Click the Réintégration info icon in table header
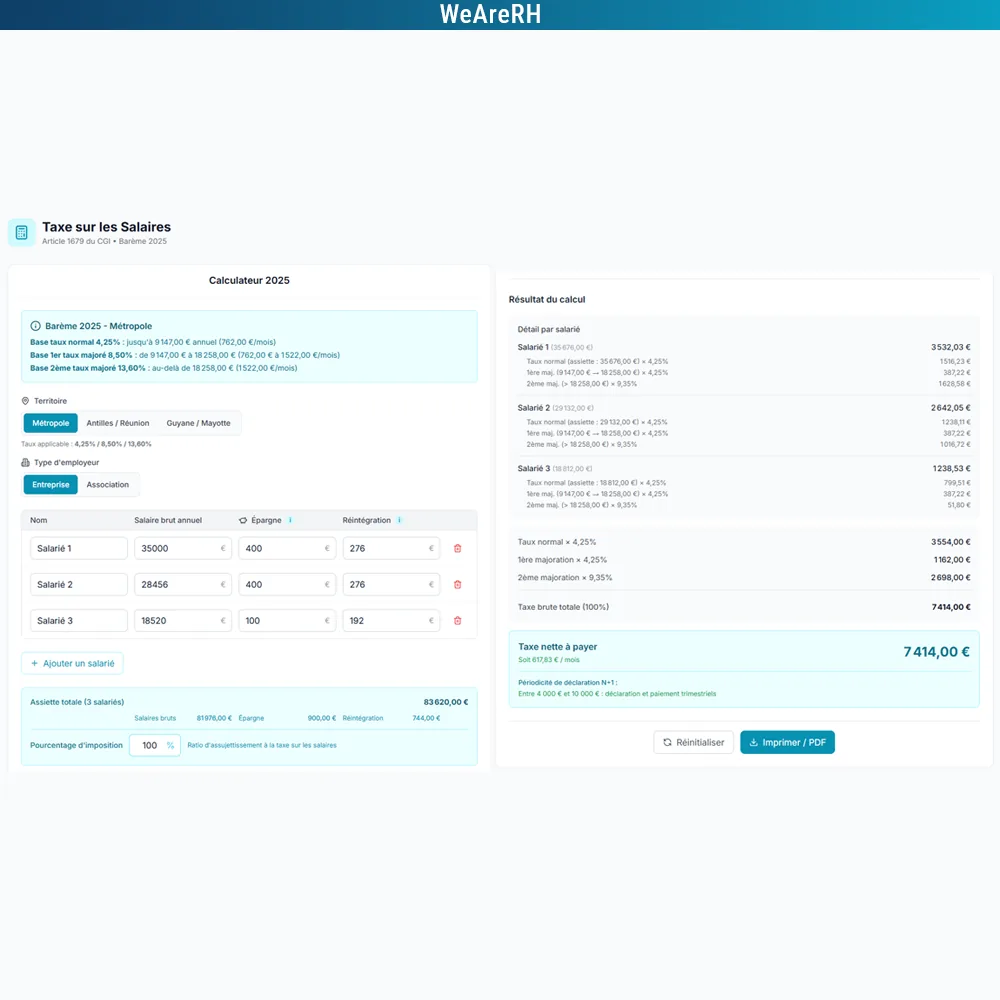Viewport: 1000px width, 1000px height. (399, 520)
